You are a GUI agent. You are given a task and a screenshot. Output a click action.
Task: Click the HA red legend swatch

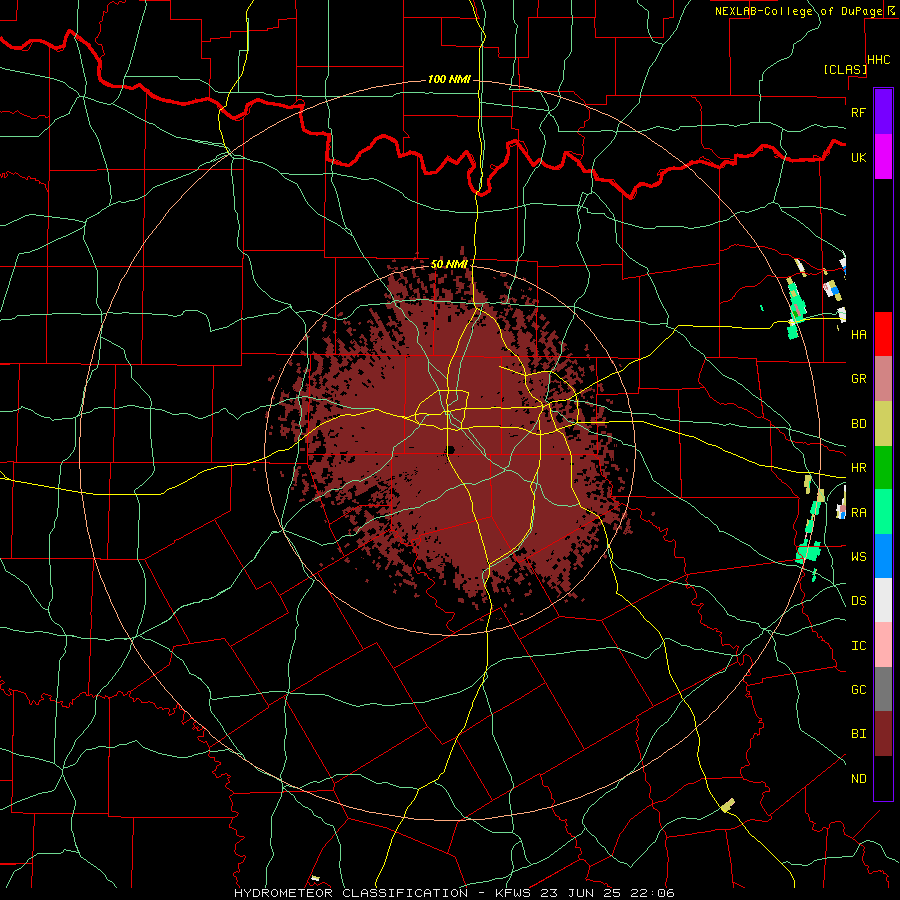pyautogui.click(x=883, y=334)
